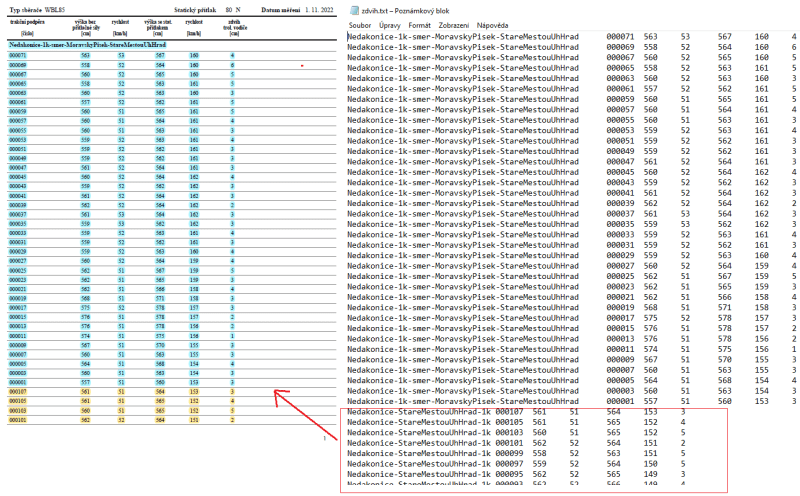Click Notepad line Nedakonice-StareMestouUhHrad-1k 000095
Viewport: 800px width, 496px height.
click(516, 474)
